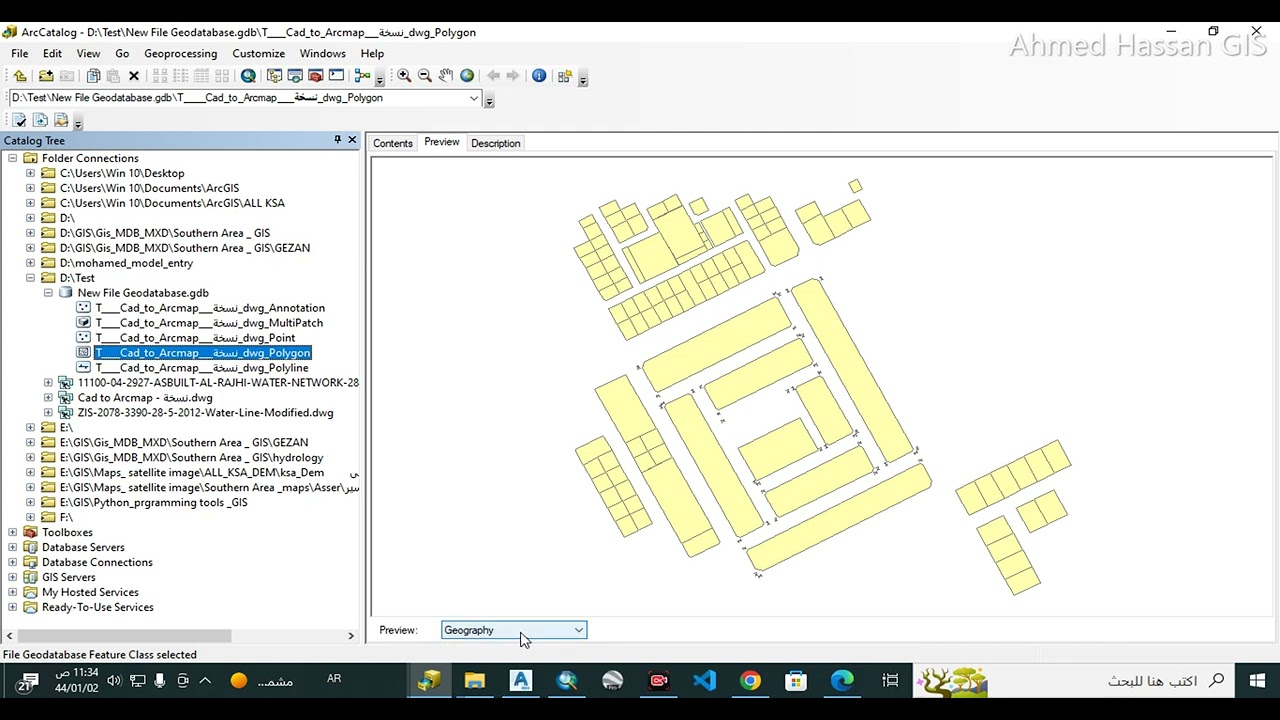
Task: Open the ModelBuilder window icon
Action: [362, 76]
